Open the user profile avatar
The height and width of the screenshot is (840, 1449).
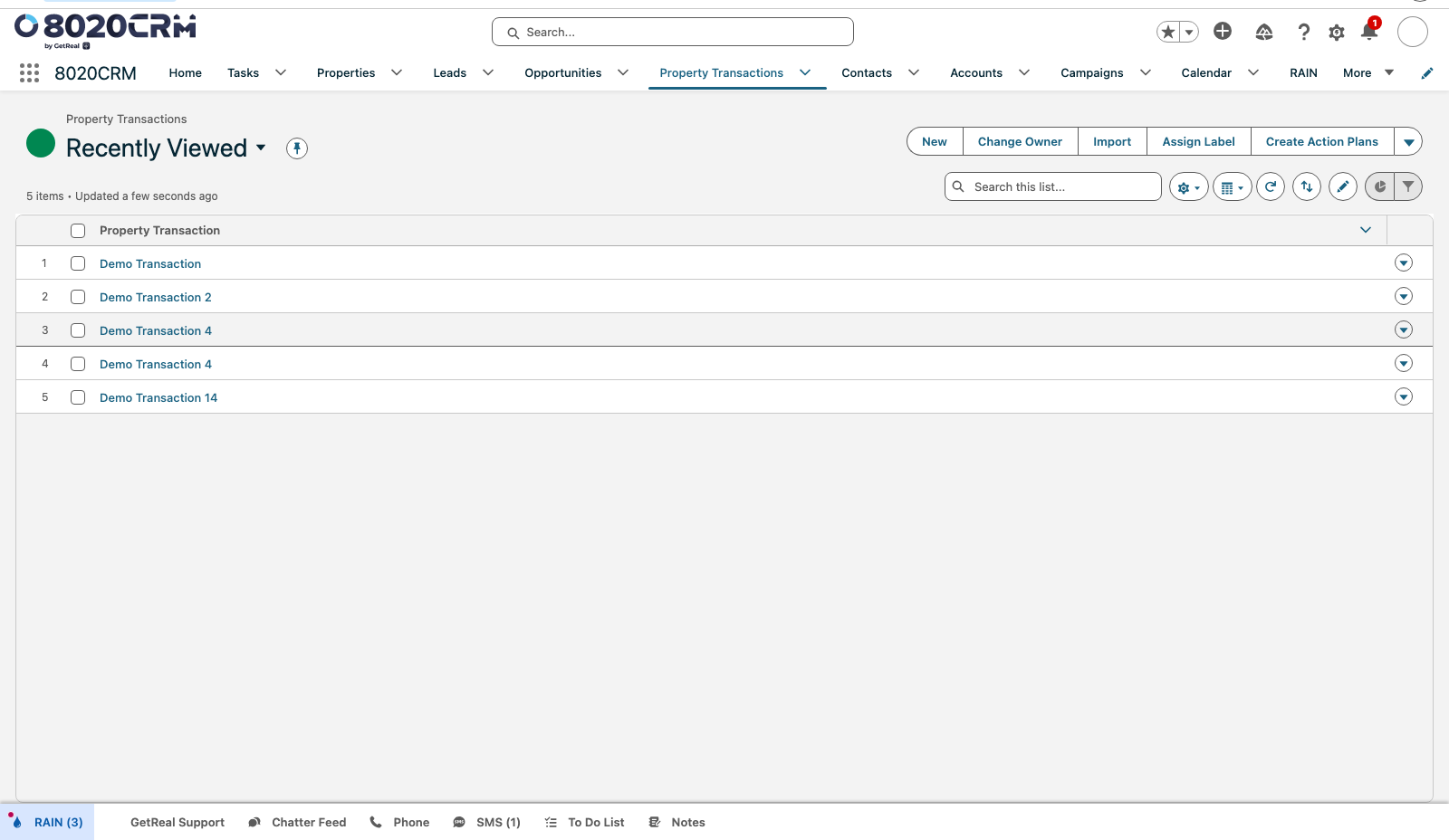[1413, 32]
